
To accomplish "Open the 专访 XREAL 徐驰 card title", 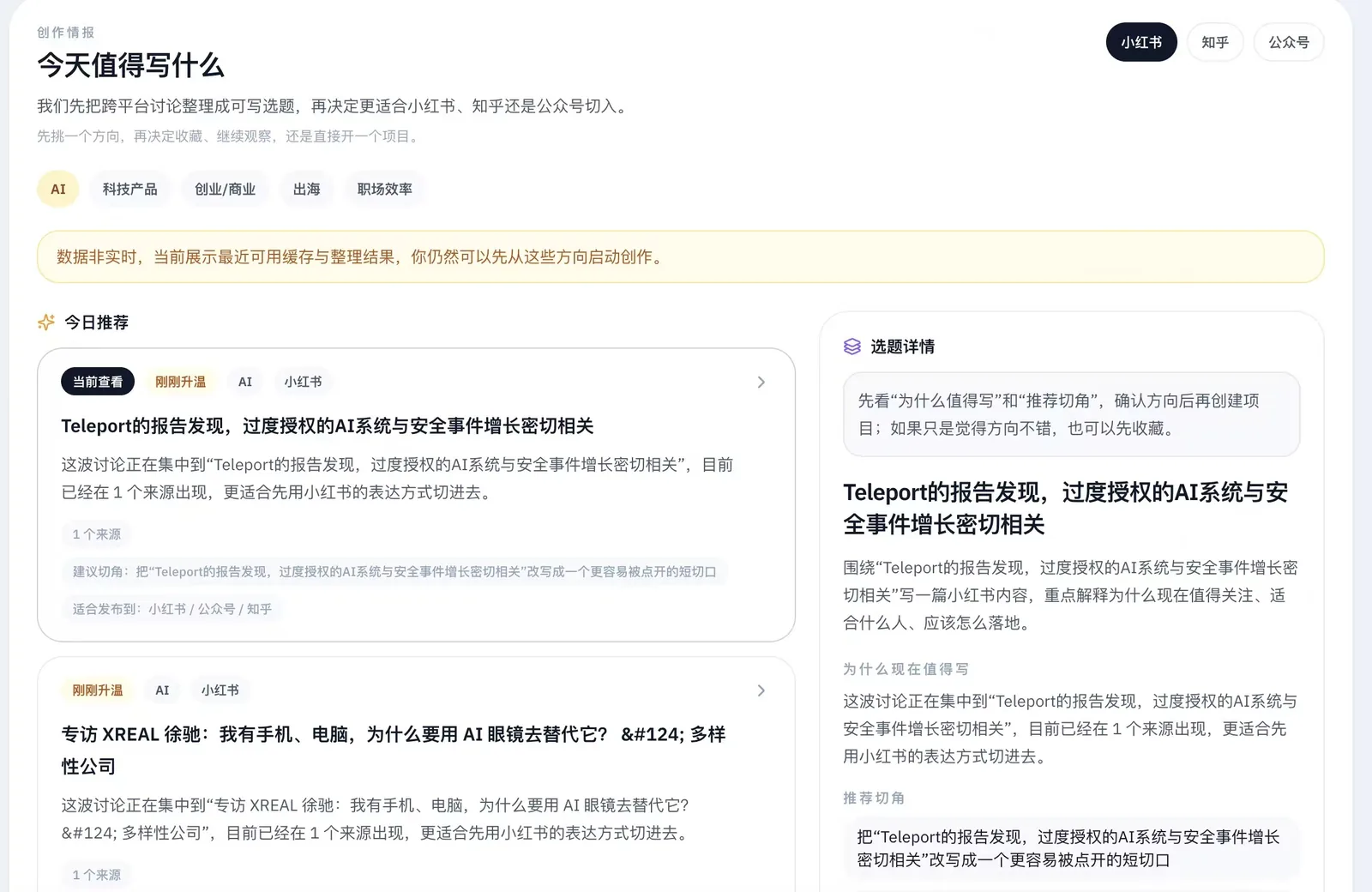I will (394, 750).
